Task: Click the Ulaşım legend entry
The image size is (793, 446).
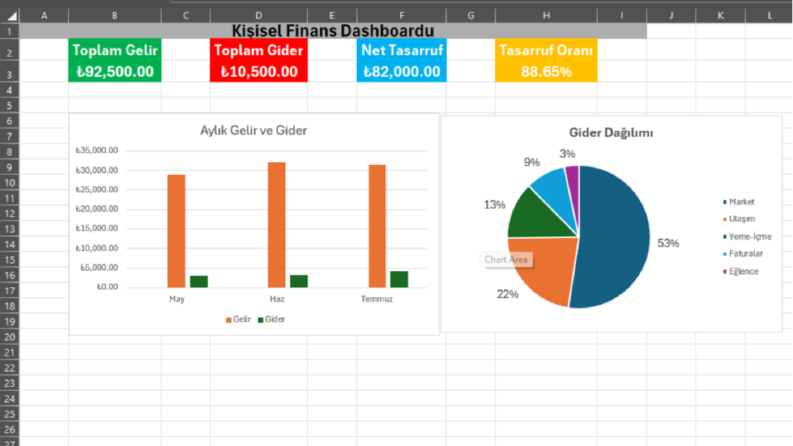Action: click(739, 219)
